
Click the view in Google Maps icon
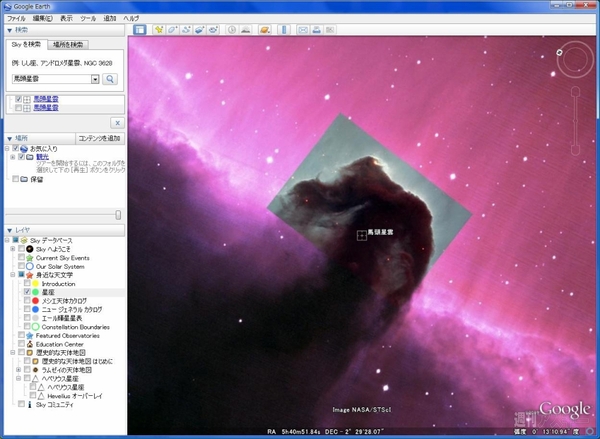[x=330, y=29]
